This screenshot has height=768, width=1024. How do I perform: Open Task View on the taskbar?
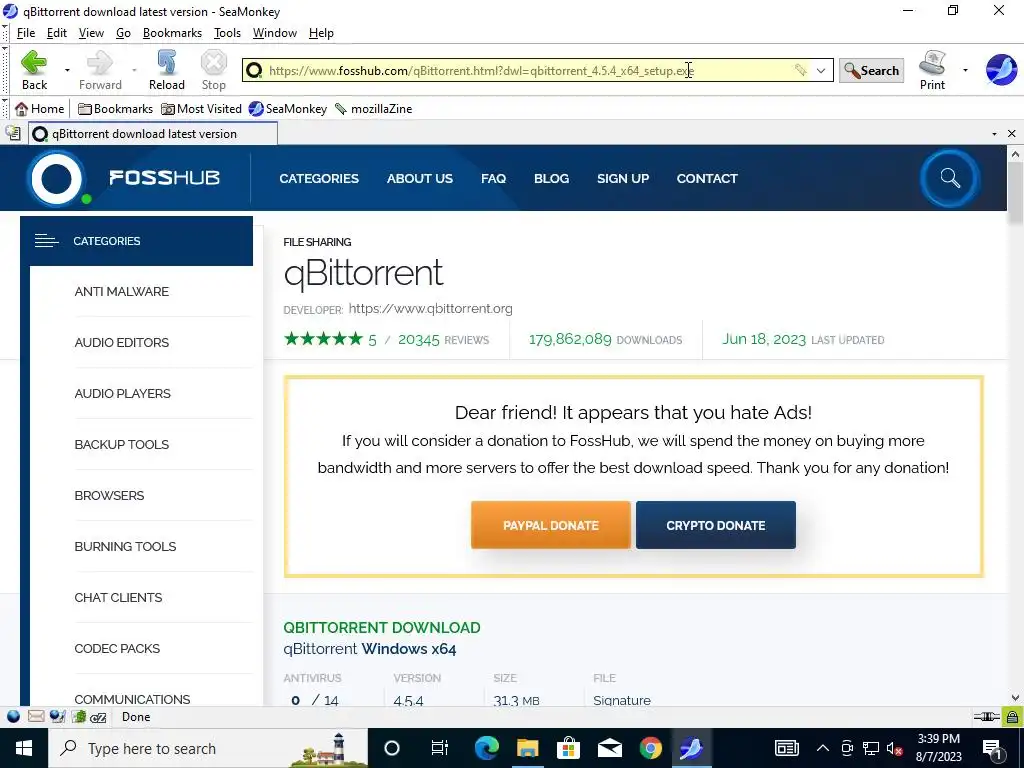click(440, 748)
